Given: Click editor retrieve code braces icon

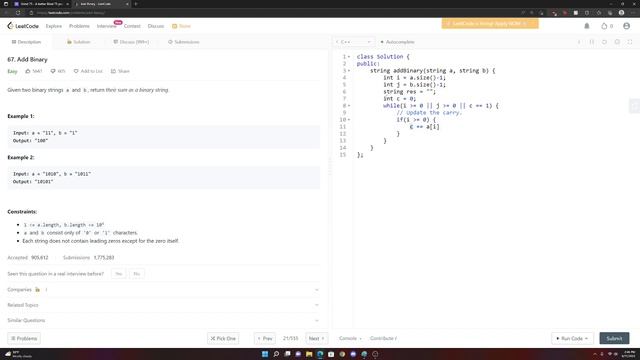Looking at the screenshot, I should point(591,42).
